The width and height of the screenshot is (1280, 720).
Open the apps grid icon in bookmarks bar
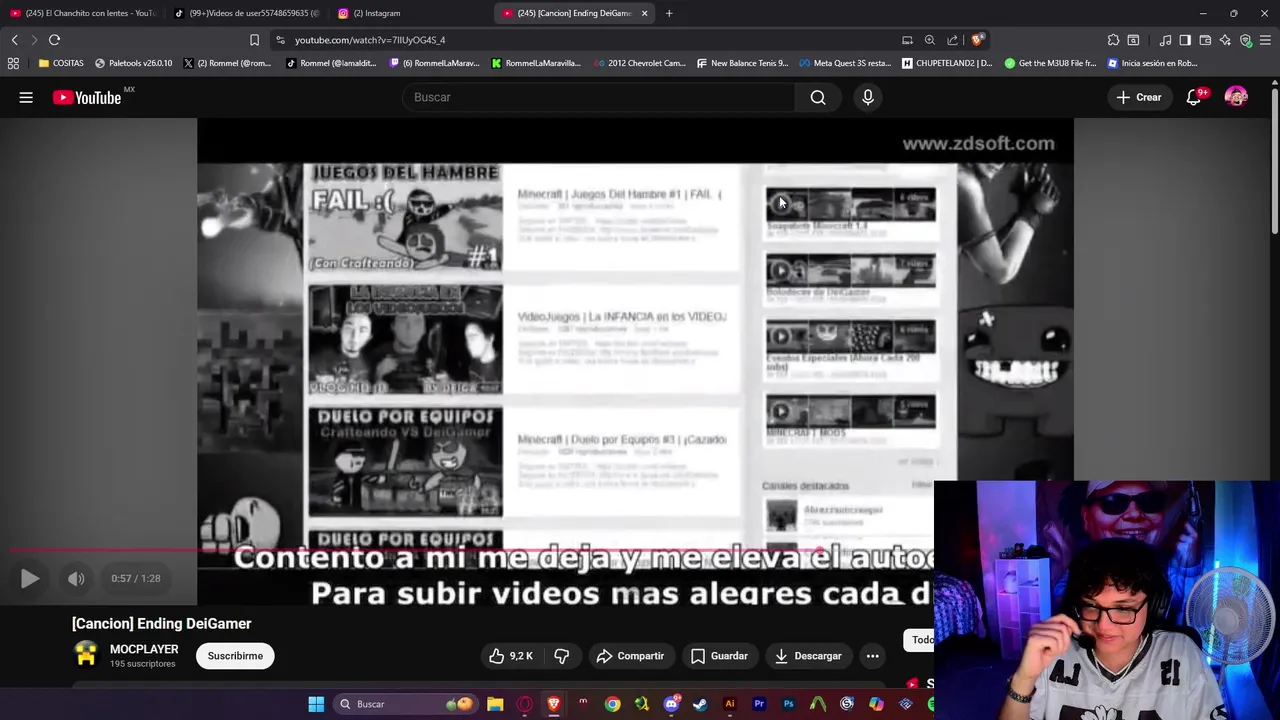[13, 63]
